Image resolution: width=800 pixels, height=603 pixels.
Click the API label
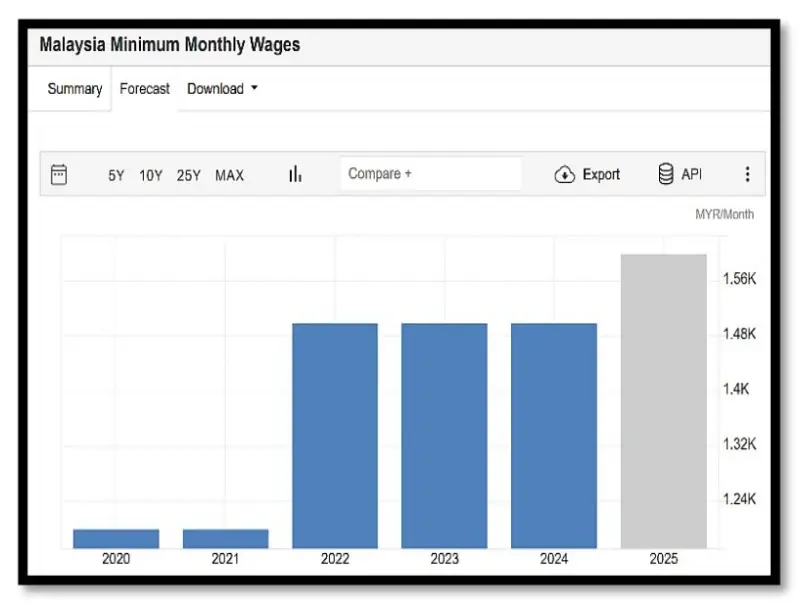click(691, 174)
